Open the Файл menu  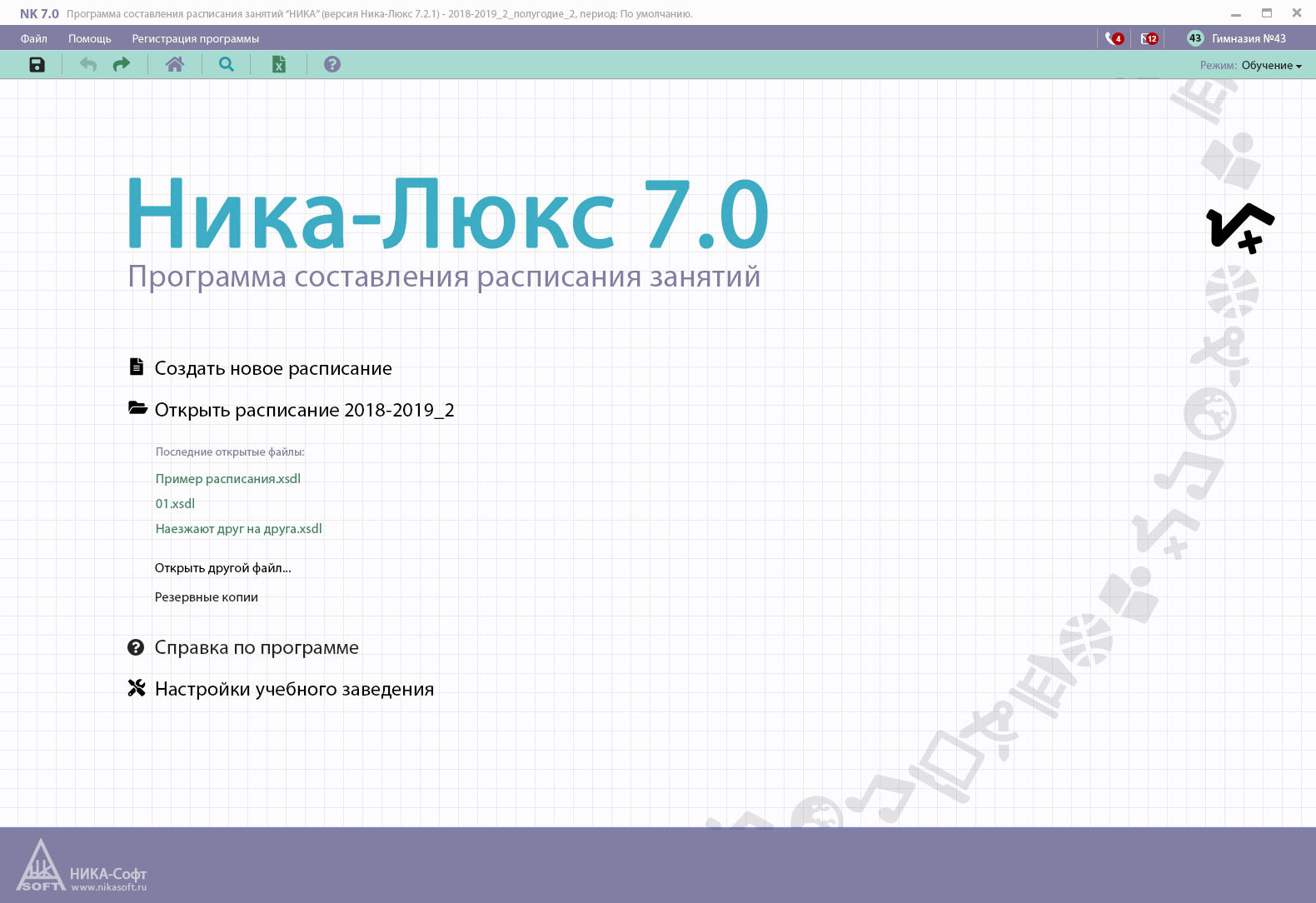point(34,38)
